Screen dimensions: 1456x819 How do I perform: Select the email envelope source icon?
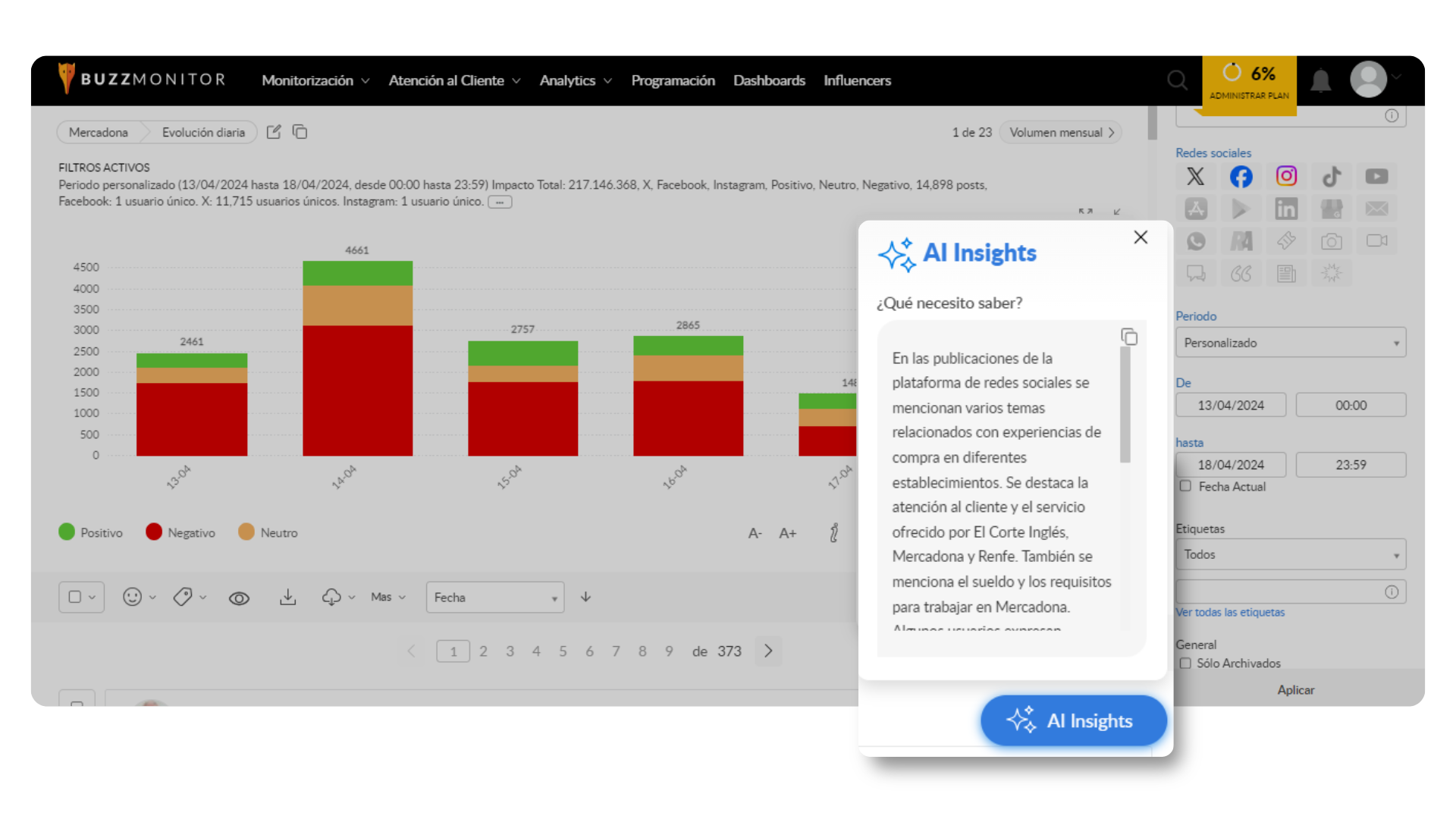(x=1377, y=209)
